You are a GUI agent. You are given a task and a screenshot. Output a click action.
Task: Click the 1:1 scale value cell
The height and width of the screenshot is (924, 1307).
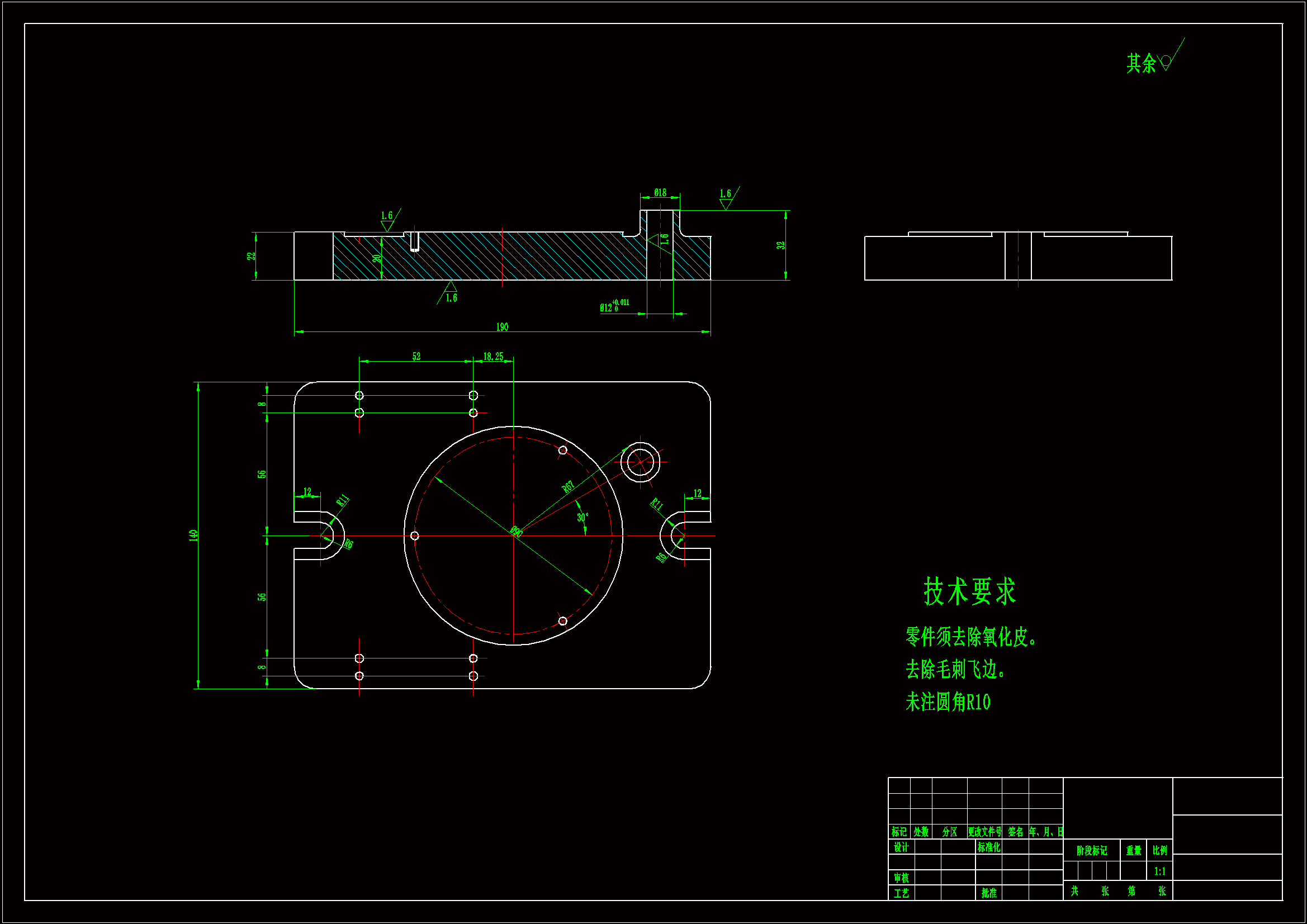[x=1159, y=871]
